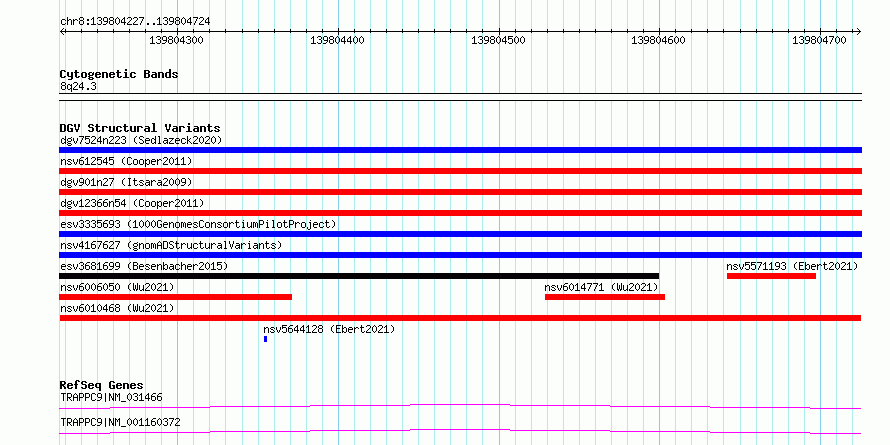Open transcript TRAPPC9|NM_031466 label
The image size is (890, 445).
[x=111, y=397]
